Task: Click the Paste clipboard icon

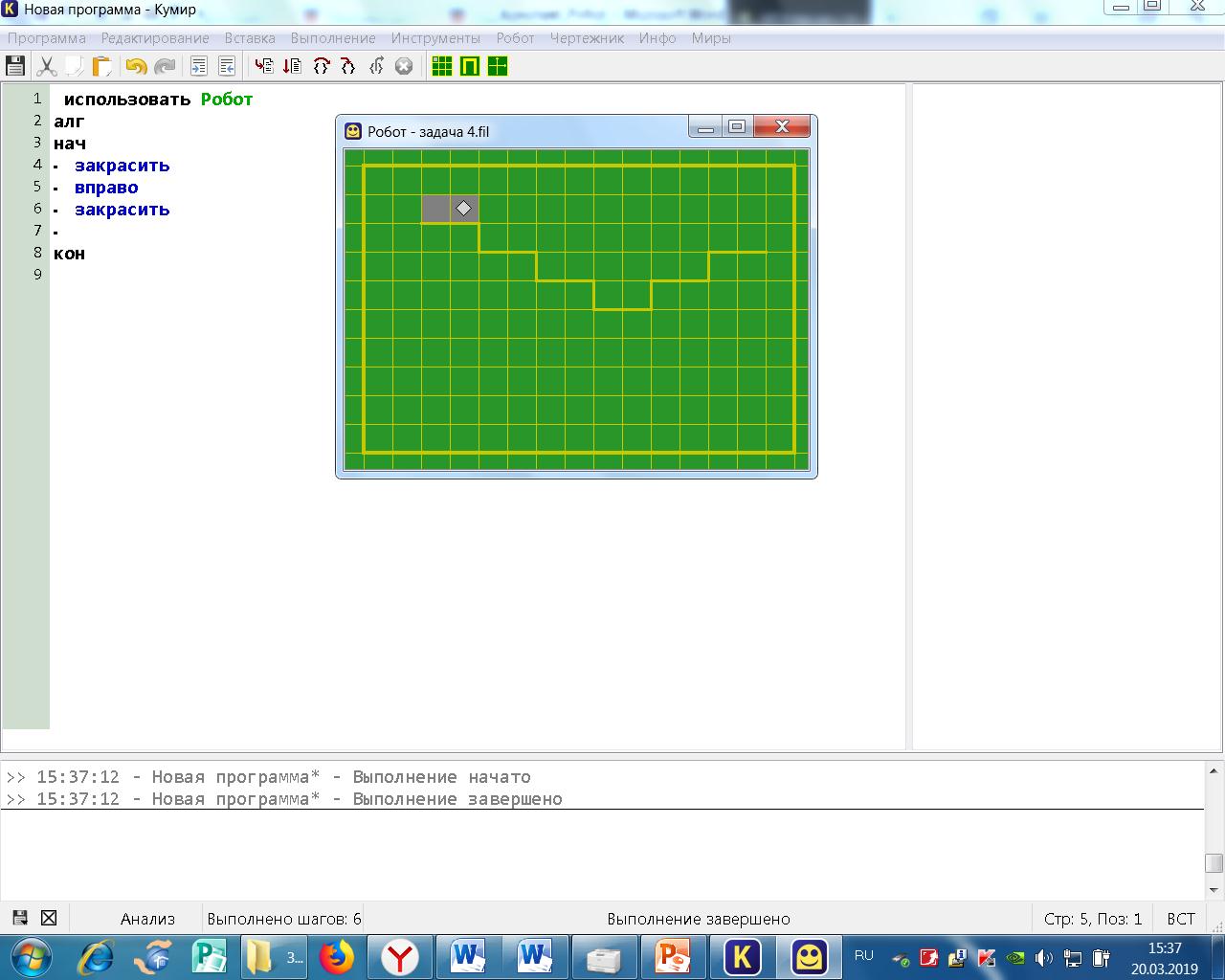Action: pyautogui.click(x=101, y=66)
